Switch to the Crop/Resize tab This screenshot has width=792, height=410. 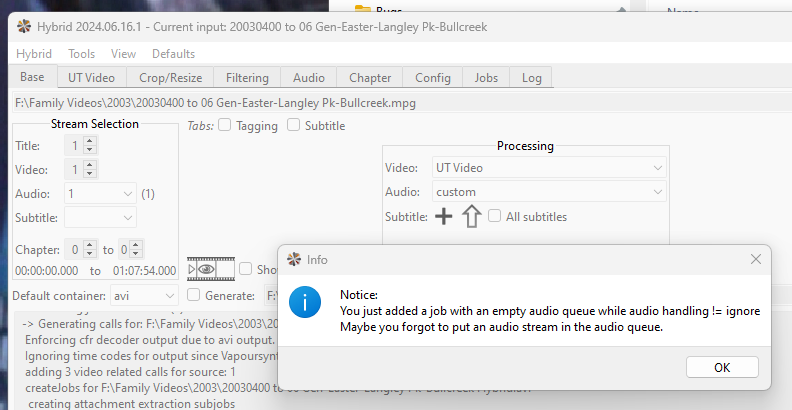(170, 78)
